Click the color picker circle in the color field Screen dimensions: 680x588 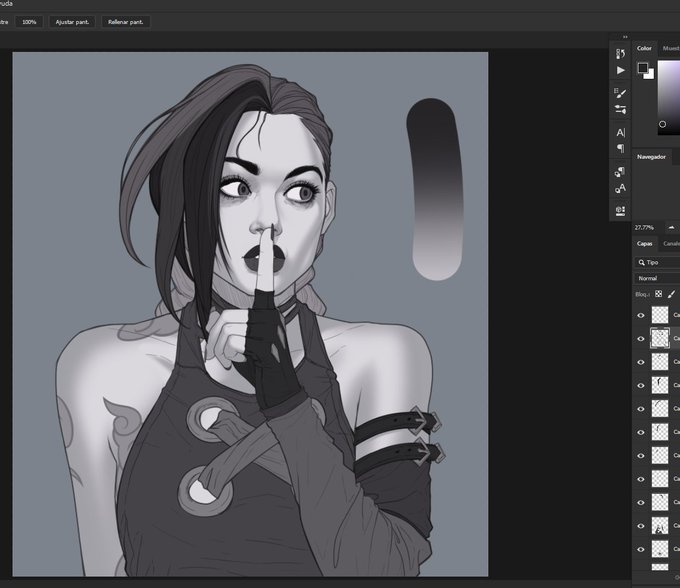pyautogui.click(x=662, y=124)
